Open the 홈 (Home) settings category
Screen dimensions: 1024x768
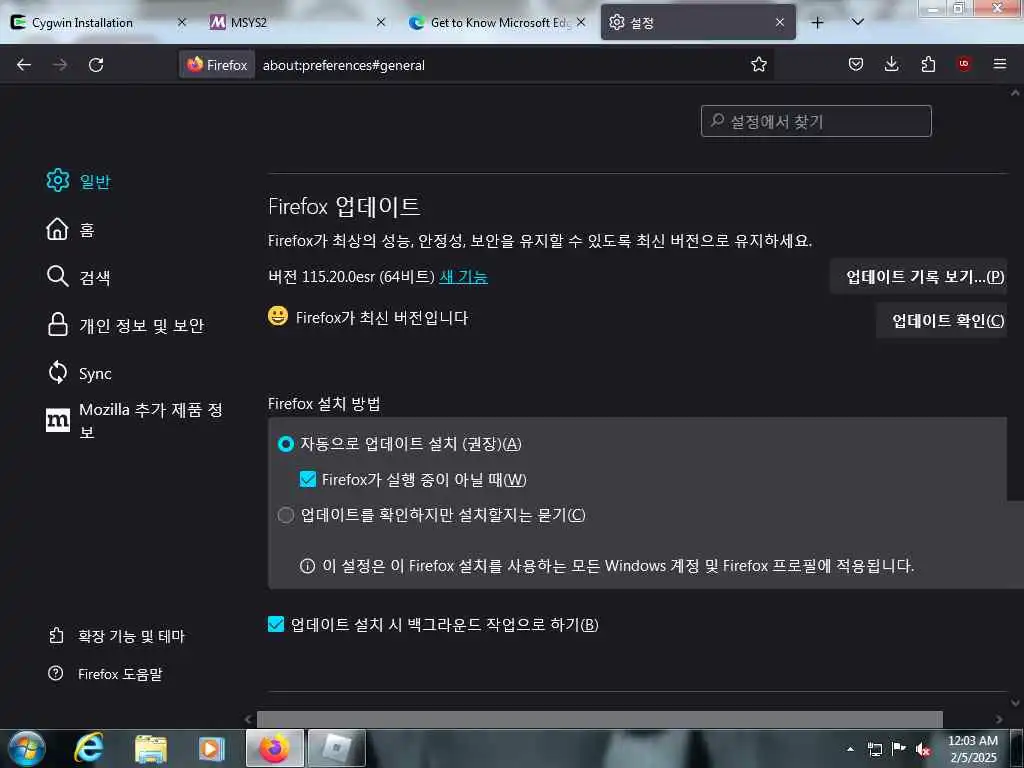[x=71, y=229]
